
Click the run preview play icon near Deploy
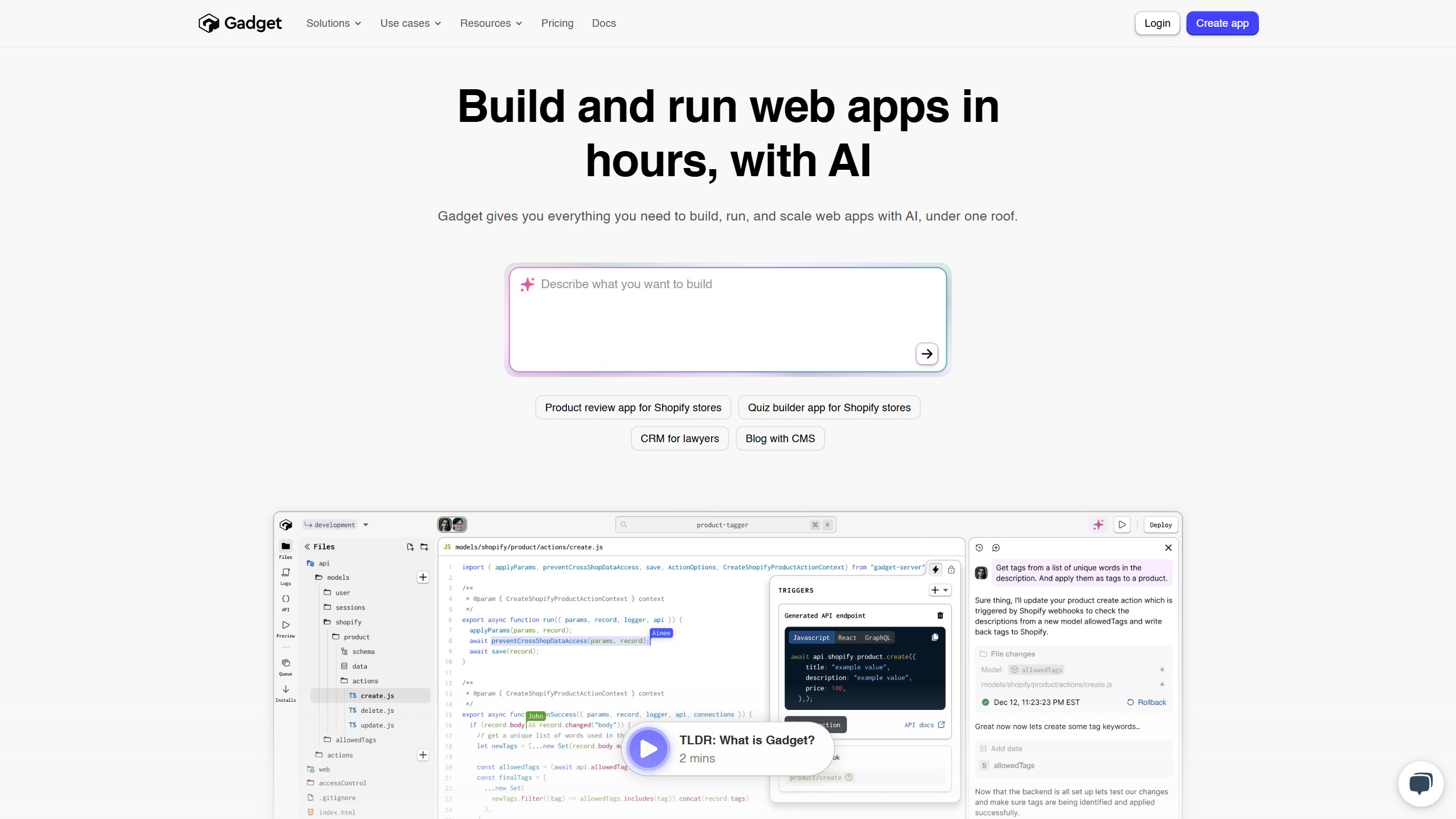pos(1122,524)
